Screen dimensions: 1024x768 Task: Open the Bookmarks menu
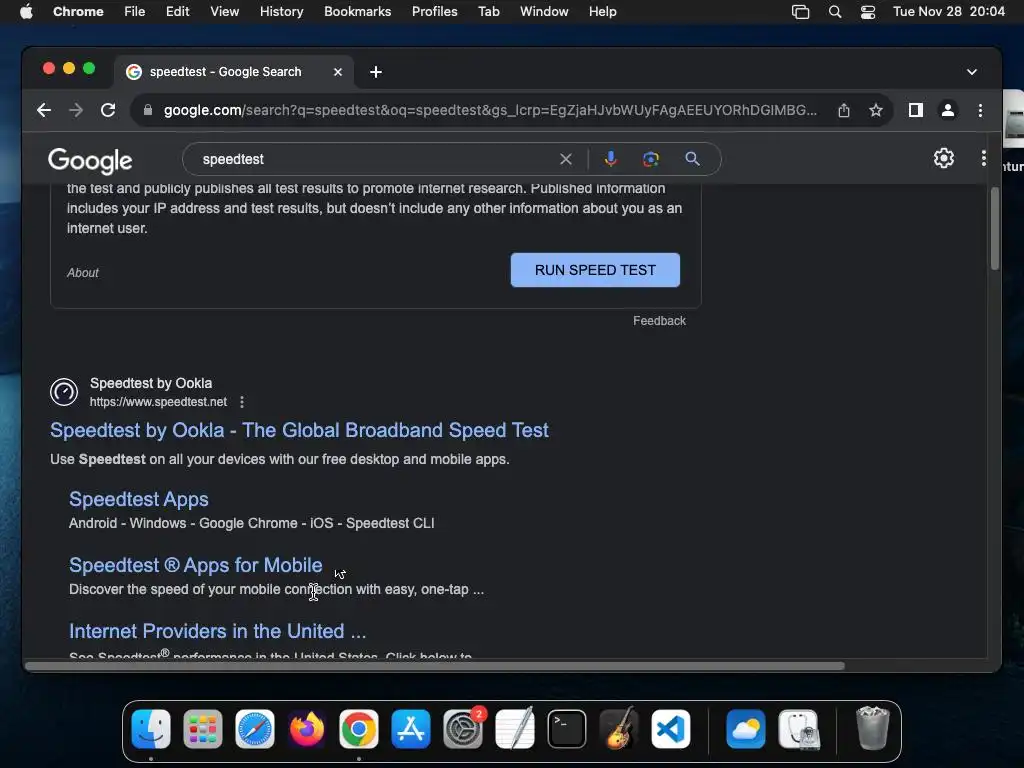click(x=358, y=12)
